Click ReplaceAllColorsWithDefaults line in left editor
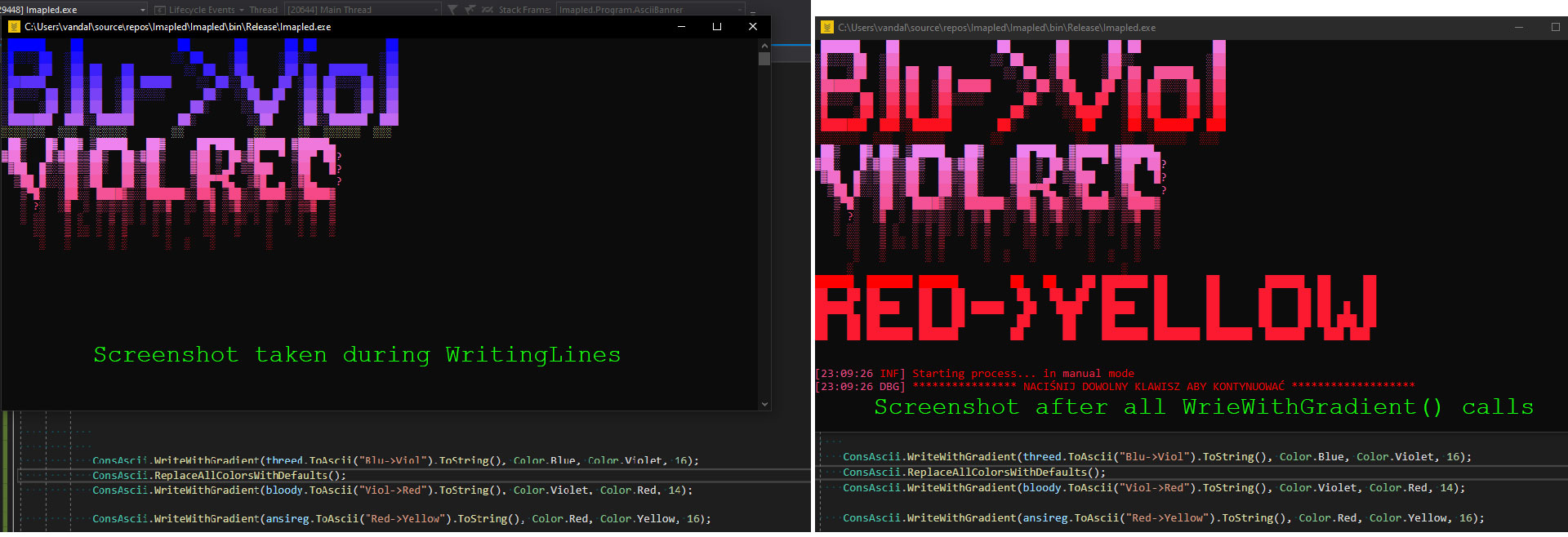 click(219, 476)
